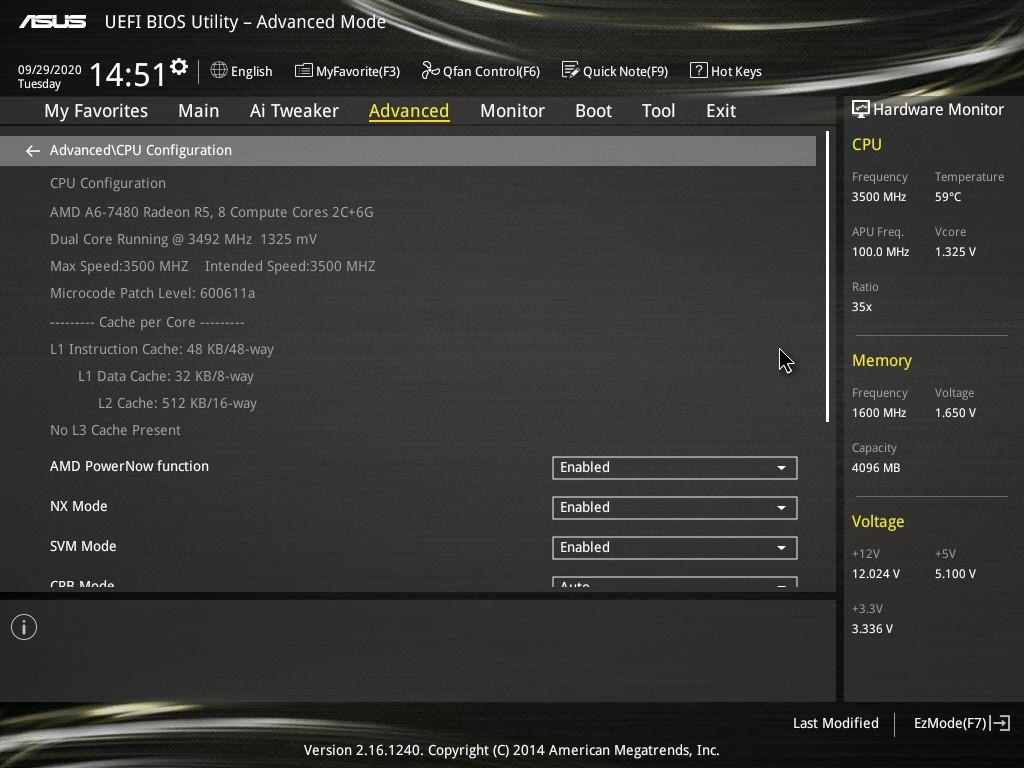Click Max Speed:3500 MHZ text
1024x768 pixels.
pyautogui.click(x=119, y=266)
